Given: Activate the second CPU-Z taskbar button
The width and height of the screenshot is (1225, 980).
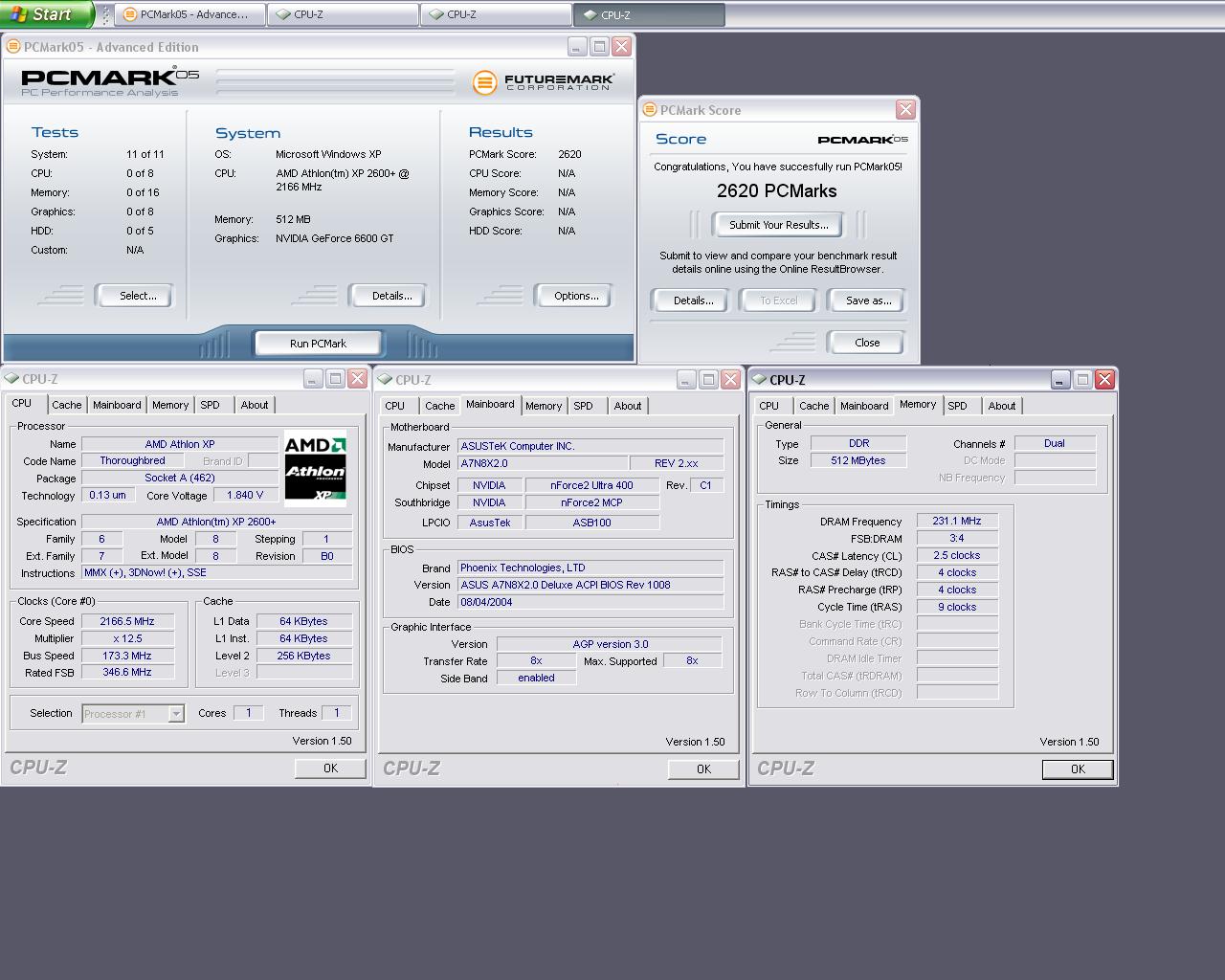Looking at the screenshot, I should (496, 14).
